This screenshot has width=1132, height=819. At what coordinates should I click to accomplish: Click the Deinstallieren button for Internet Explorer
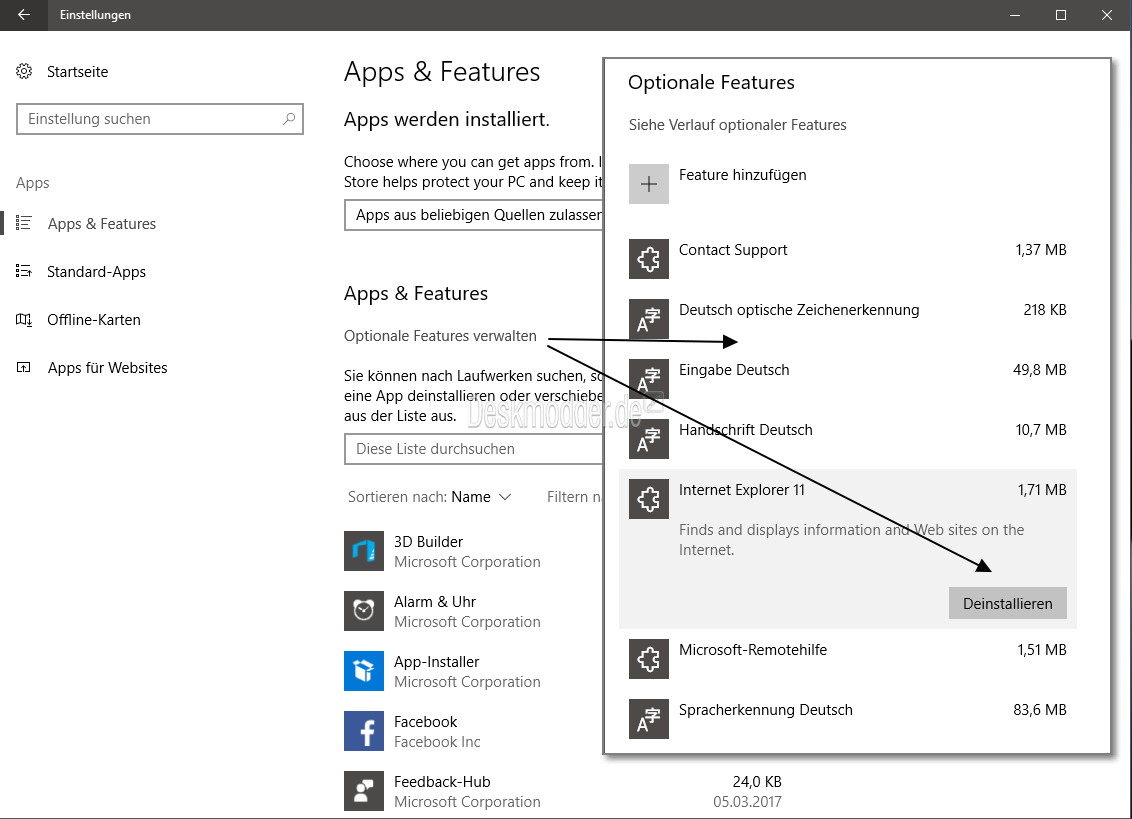coord(1007,603)
